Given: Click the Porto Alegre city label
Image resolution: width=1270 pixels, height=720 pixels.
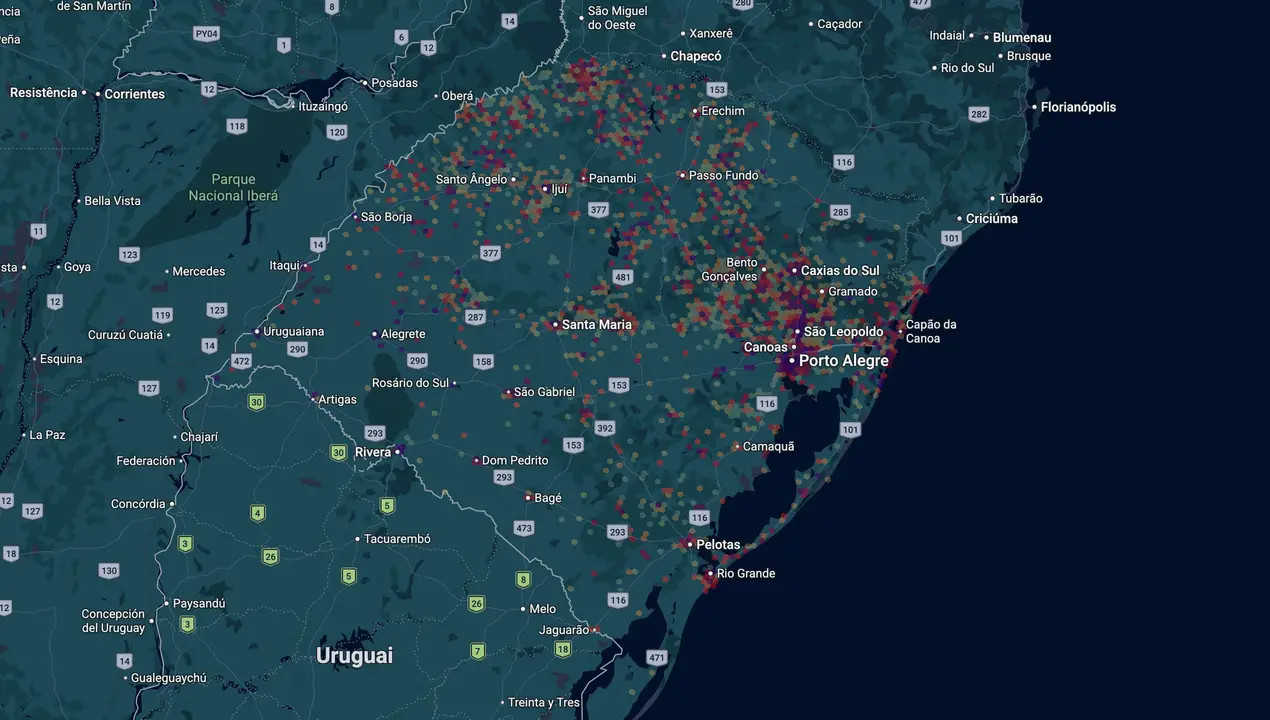Looking at the screenshot, I should 844,360.
